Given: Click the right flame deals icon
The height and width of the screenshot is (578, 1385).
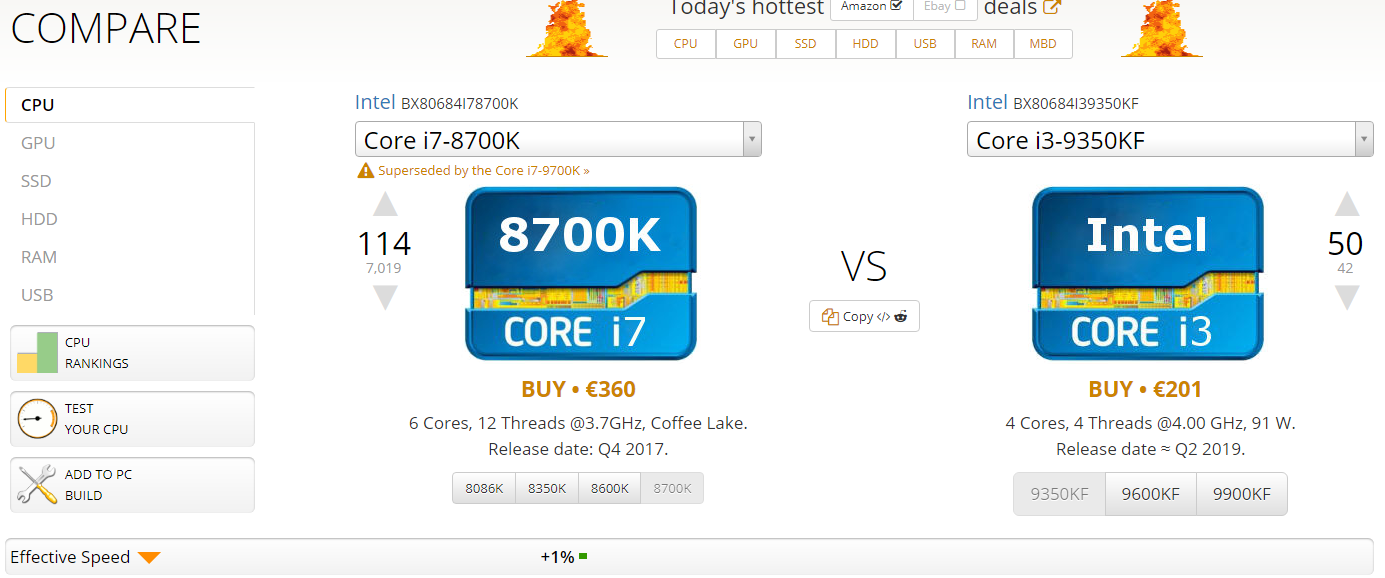Looking at the screenshot, I should [1161, 28].
